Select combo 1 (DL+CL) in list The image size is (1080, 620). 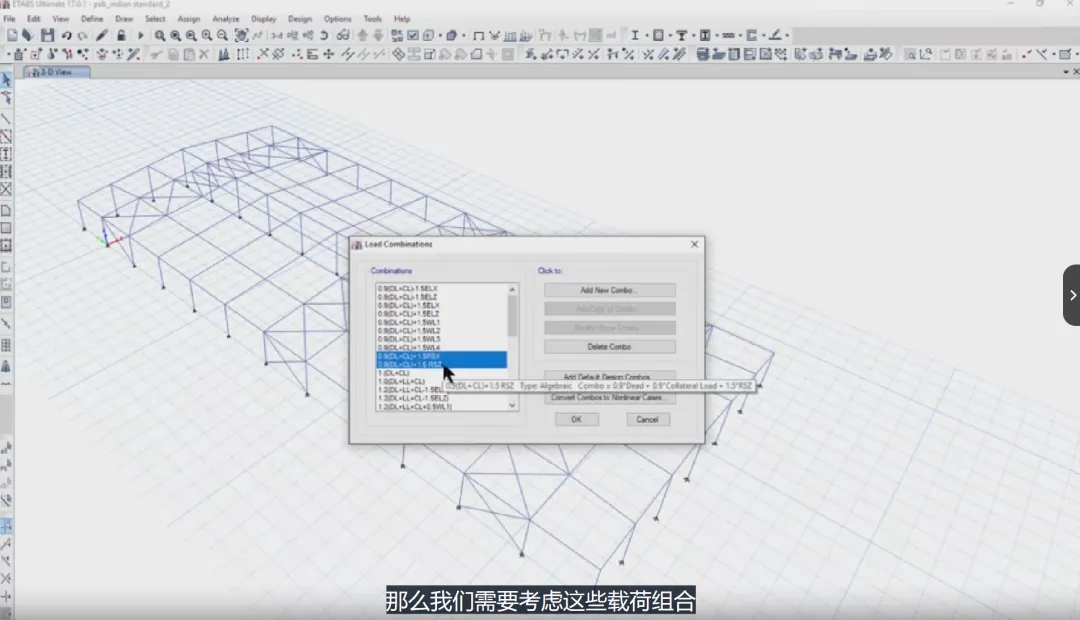click(441, 373)
